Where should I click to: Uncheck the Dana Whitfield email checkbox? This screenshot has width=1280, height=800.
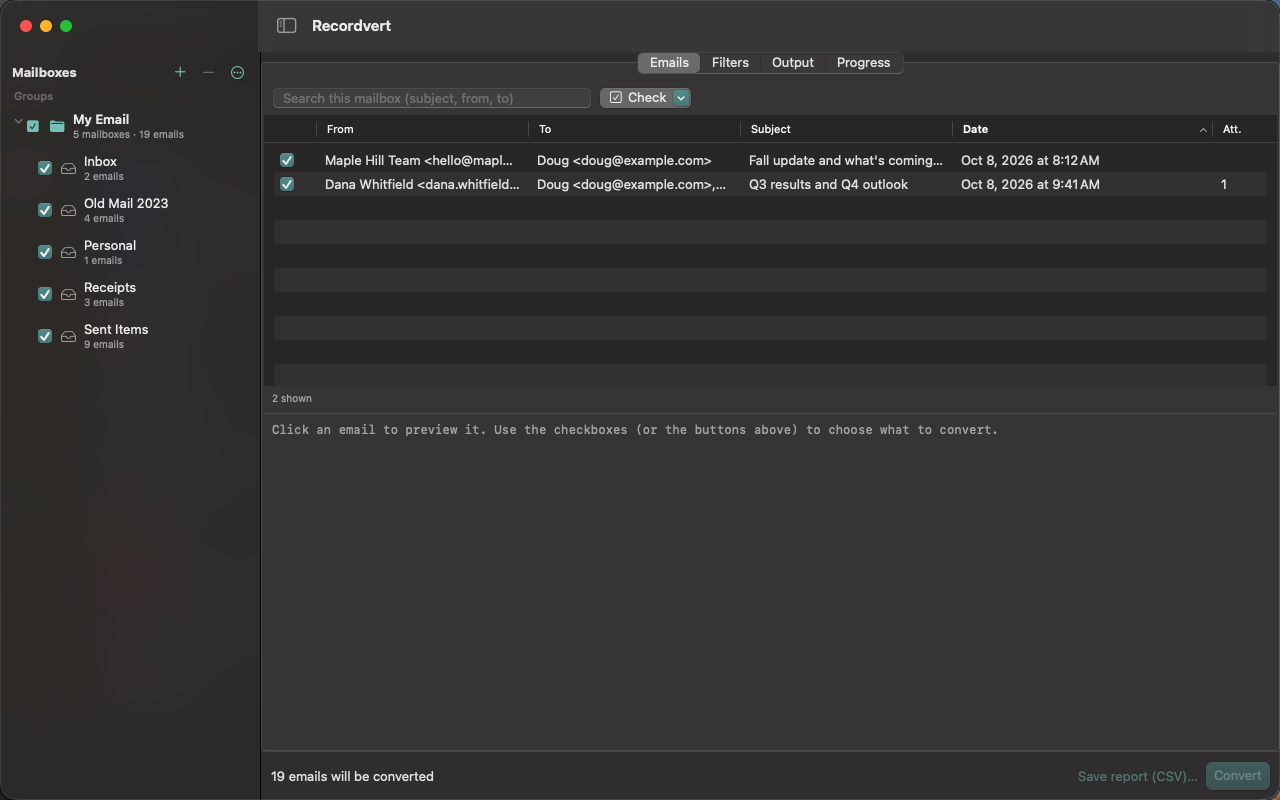coord(287,184)
